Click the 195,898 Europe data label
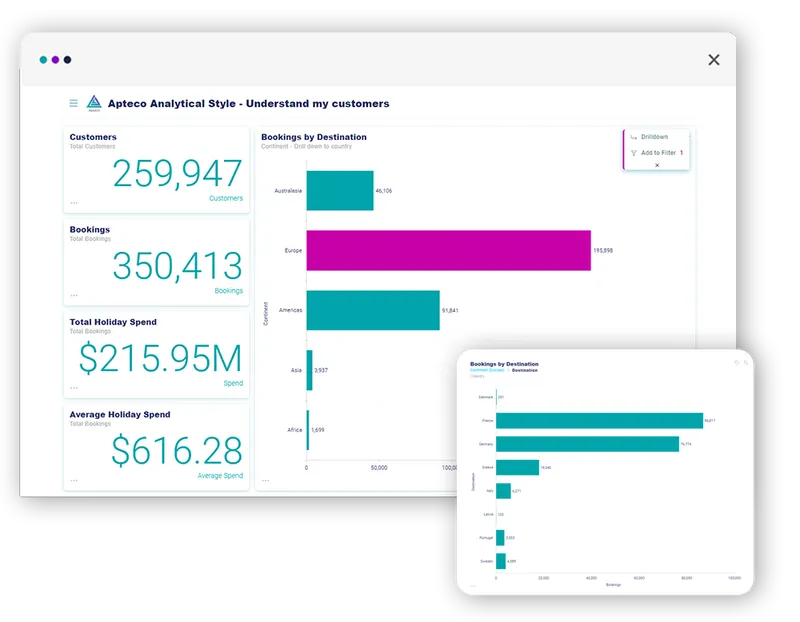 click(603, 251)
